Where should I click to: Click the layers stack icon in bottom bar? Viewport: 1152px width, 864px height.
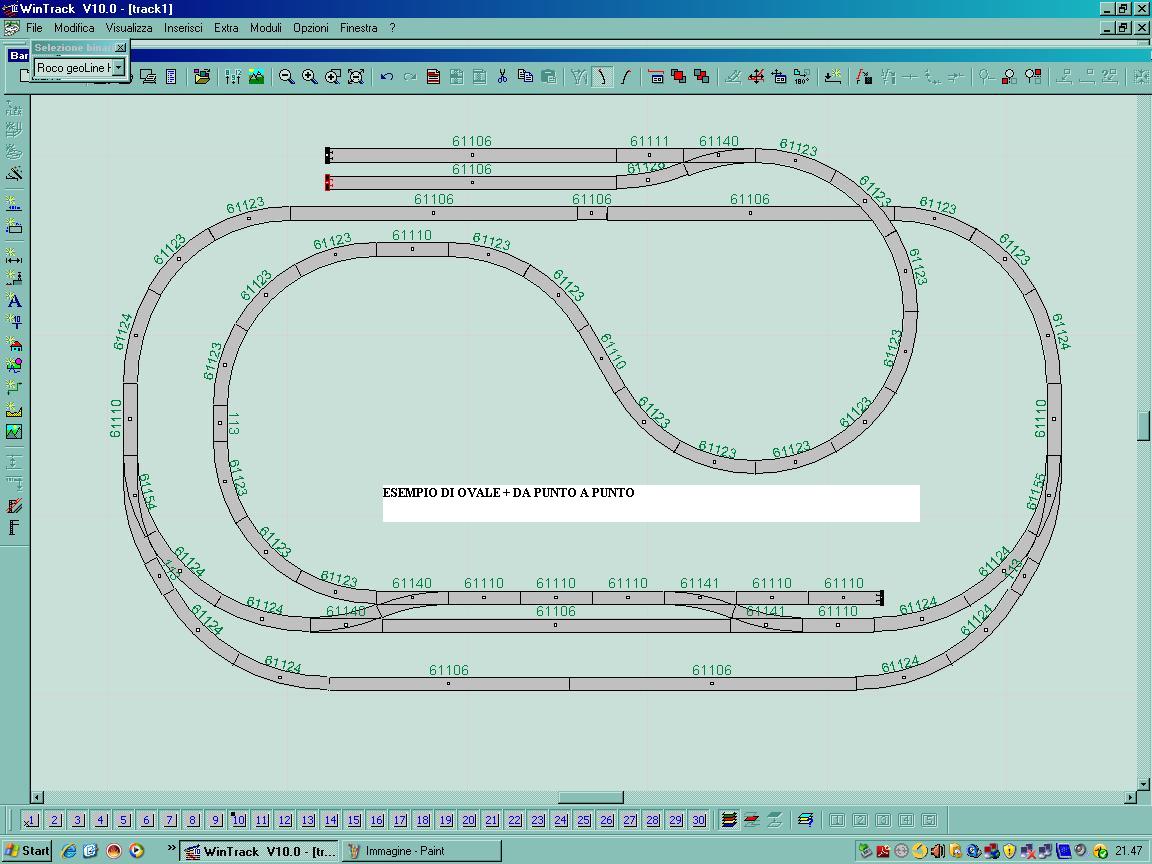729,820
